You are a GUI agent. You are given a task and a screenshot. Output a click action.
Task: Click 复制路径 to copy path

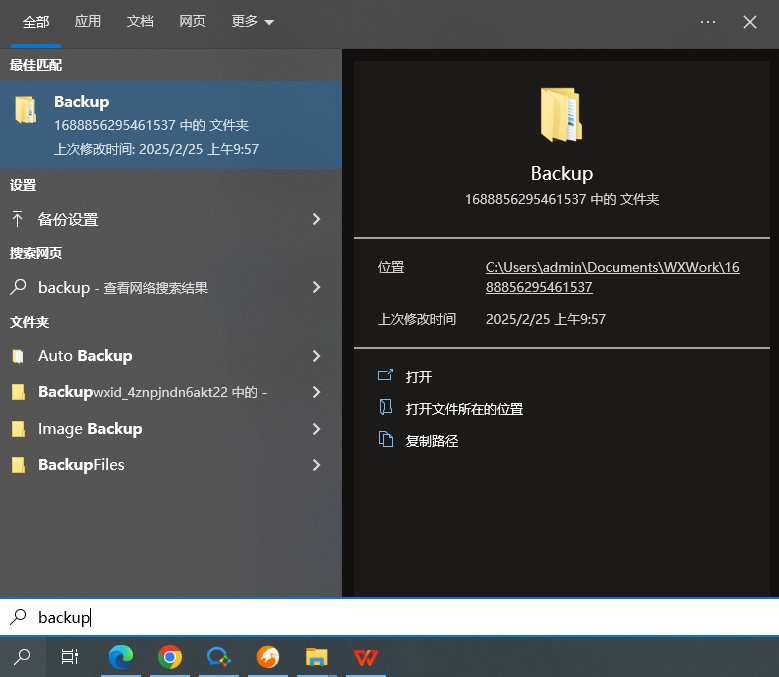pyautogui.click(x=431, y=441)
